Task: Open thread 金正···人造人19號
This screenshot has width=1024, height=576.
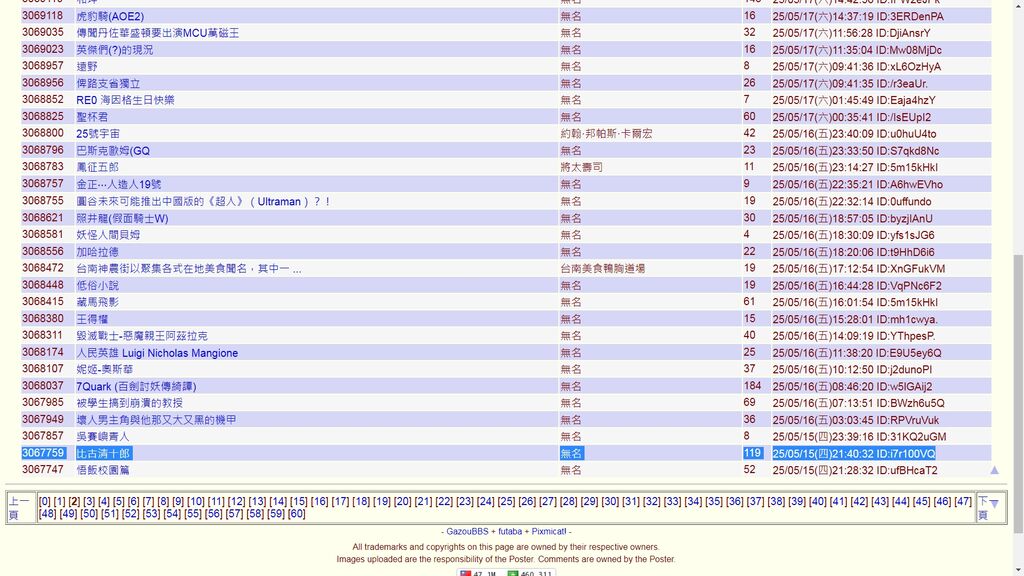Action: [119, 184]
